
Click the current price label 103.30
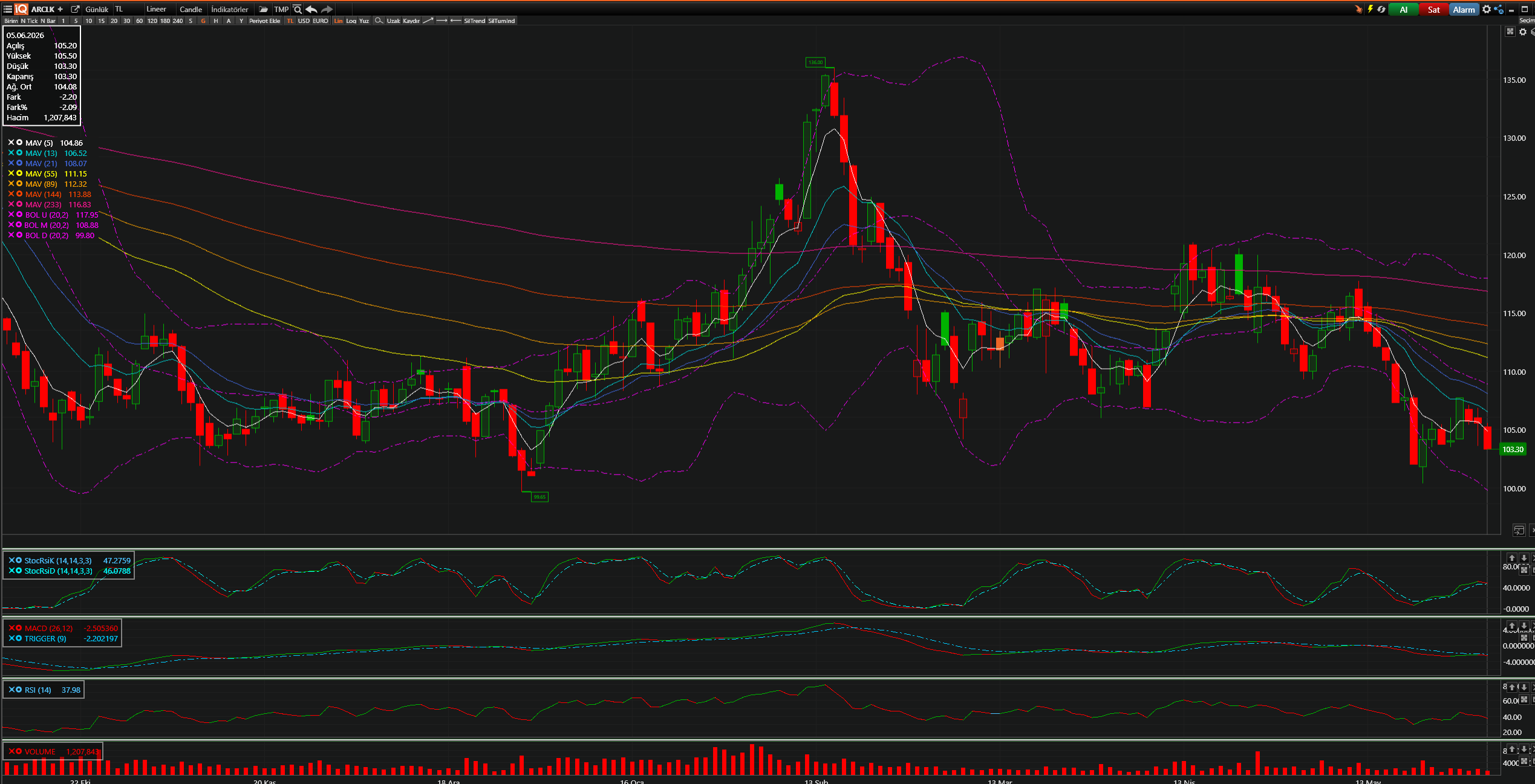tap(1513, 449)
